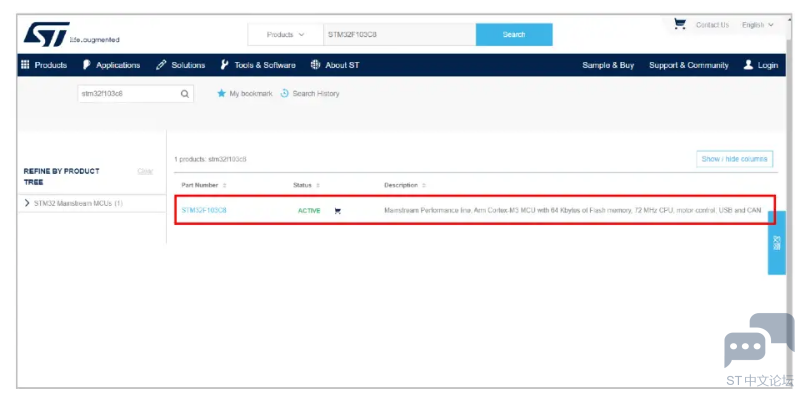Click My bookmark link

click(x=251, y=94)
